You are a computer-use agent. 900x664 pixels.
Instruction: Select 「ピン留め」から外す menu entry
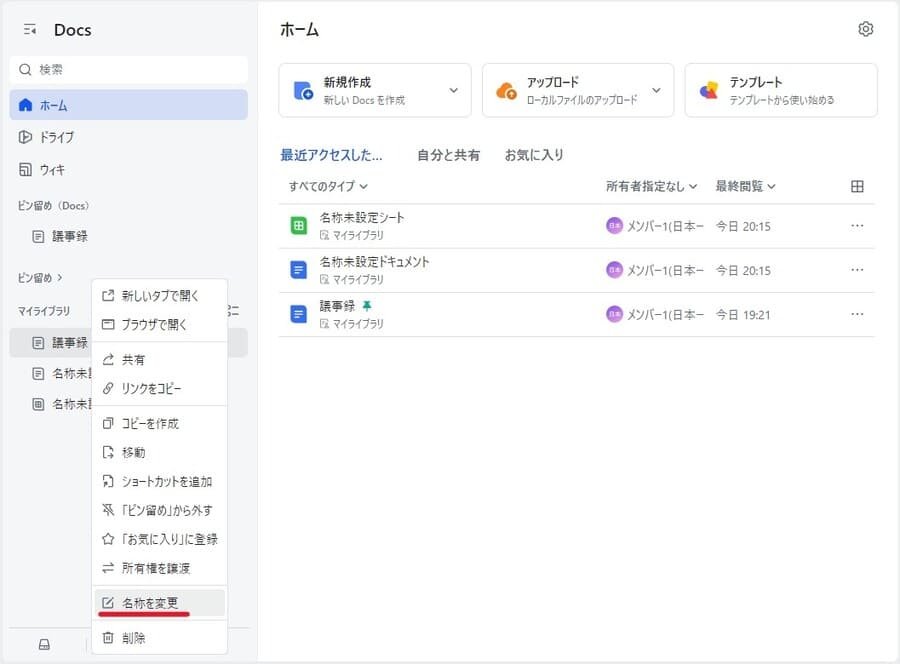click(167, 510)
